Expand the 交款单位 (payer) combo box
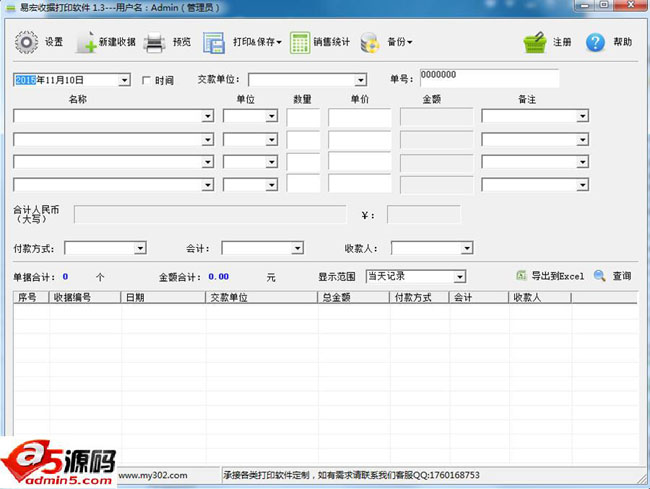650x489 pixels. [361, 80]
